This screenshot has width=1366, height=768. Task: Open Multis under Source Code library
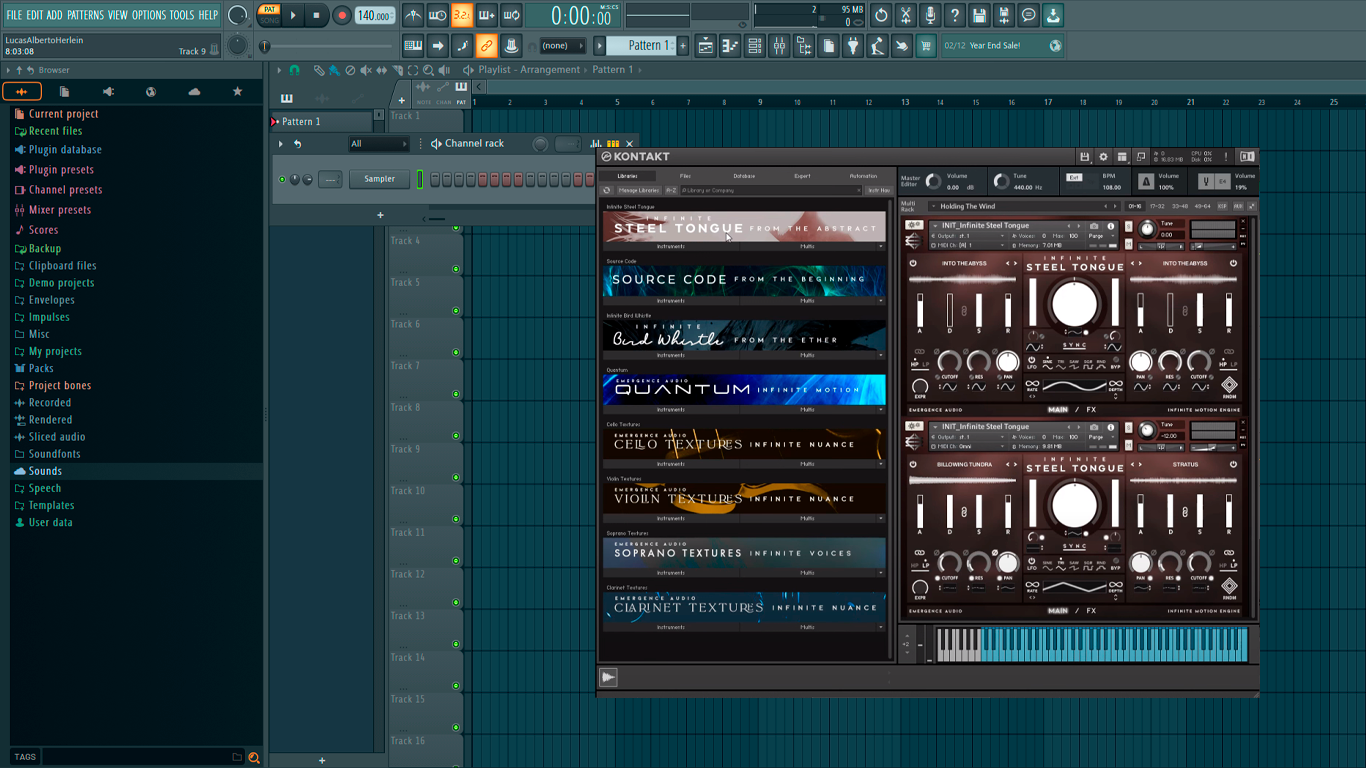coord(807,300)
